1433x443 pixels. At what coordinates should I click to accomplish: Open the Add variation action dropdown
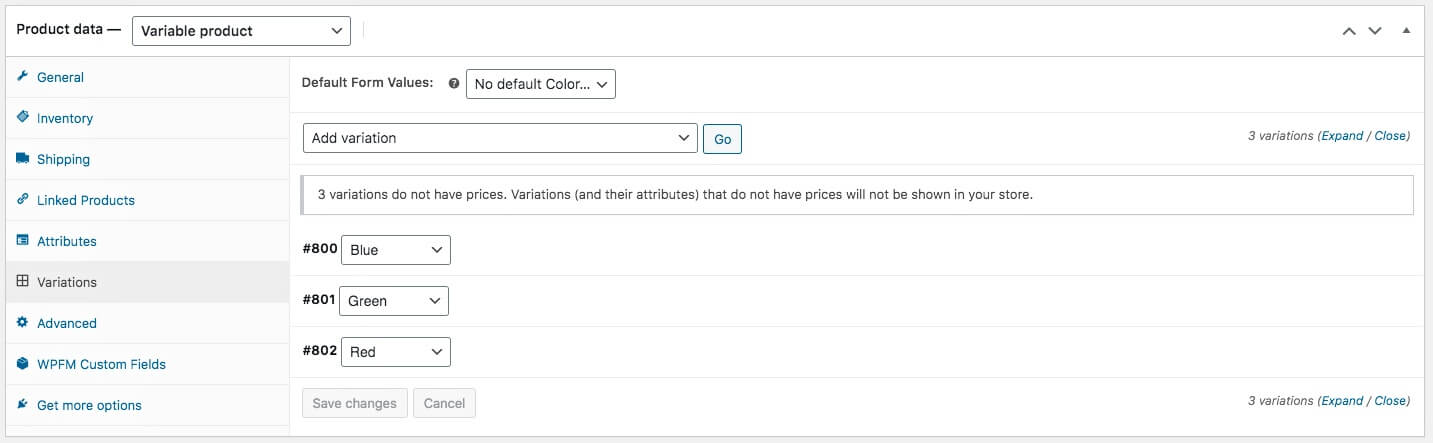coord(500,138)
